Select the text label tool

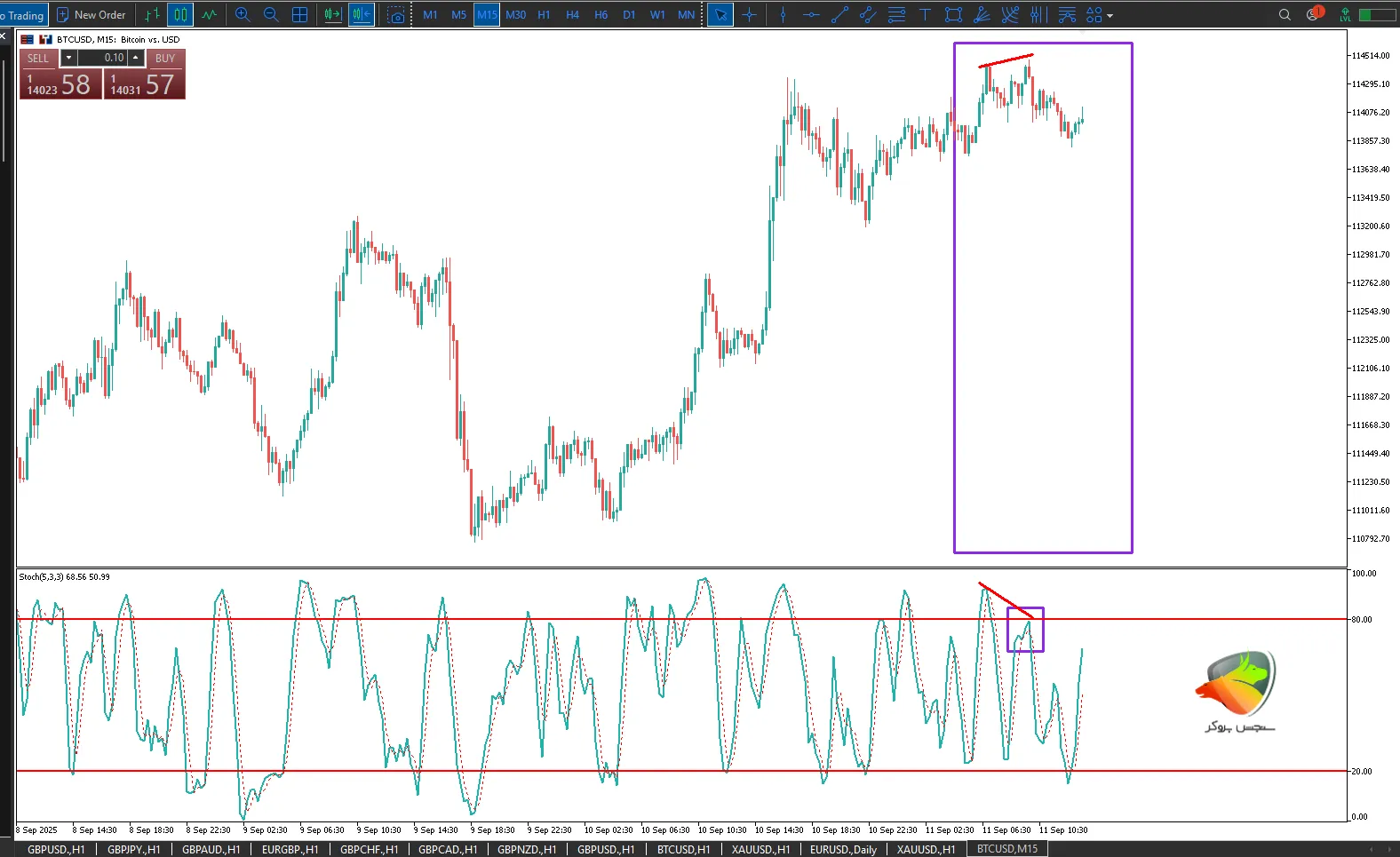925,15
